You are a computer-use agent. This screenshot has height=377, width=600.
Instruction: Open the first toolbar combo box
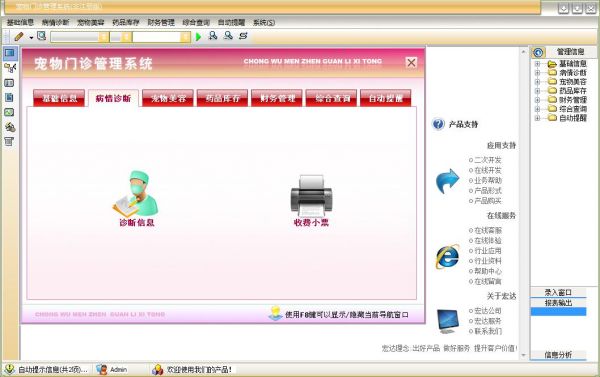pos(80,37)
